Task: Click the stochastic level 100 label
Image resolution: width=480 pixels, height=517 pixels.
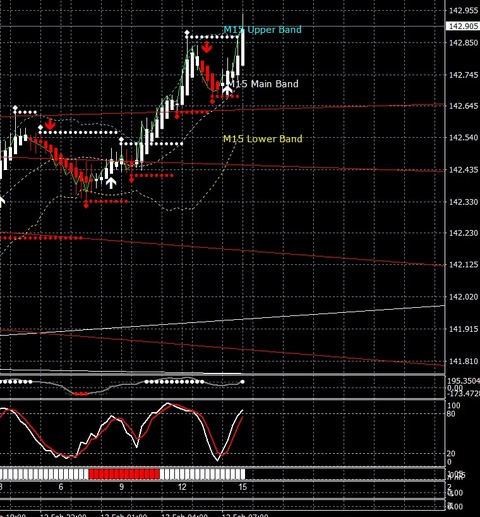Action: click(x=454, y=406)
